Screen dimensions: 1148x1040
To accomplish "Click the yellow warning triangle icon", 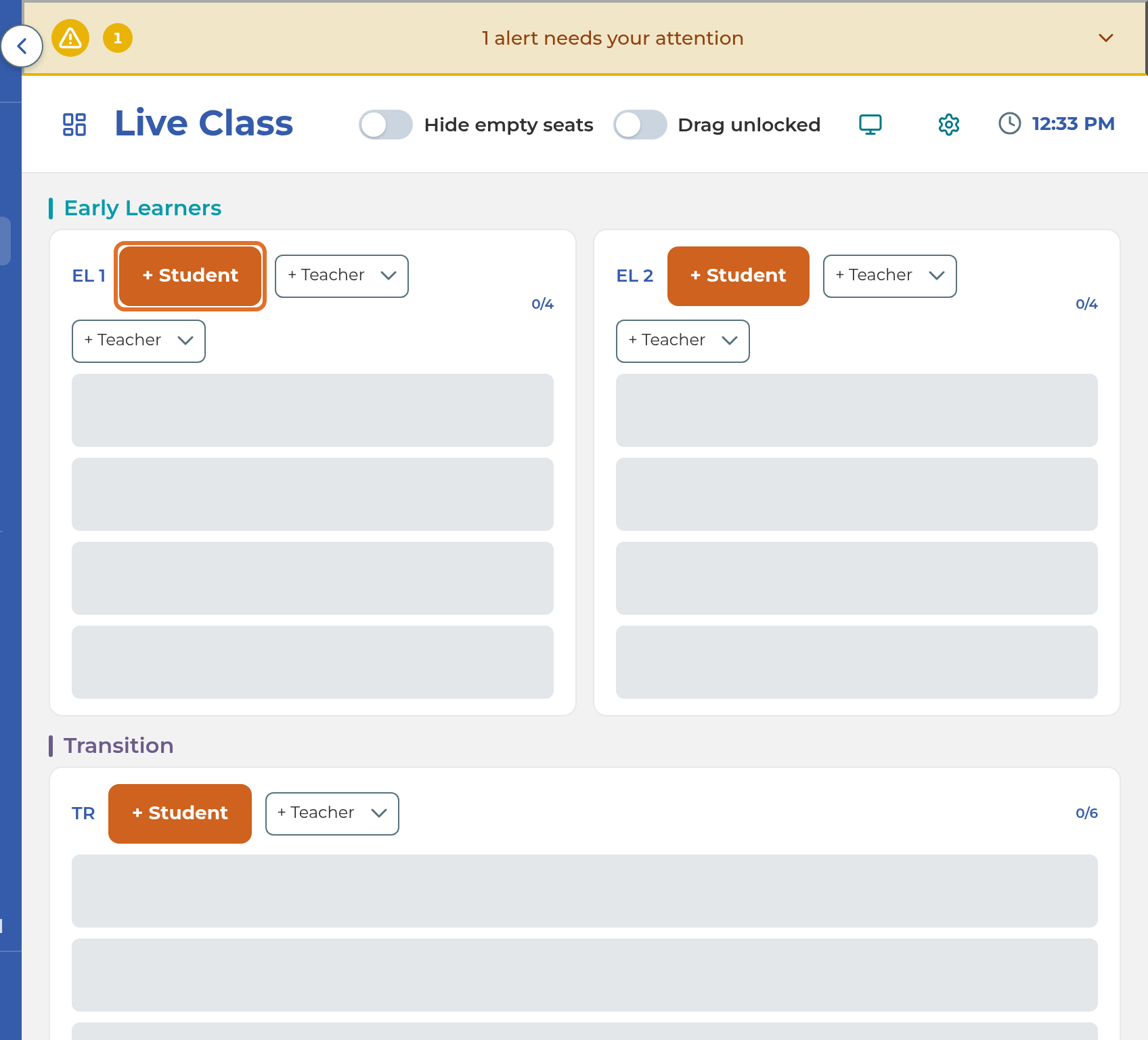I will pos(70,38).
